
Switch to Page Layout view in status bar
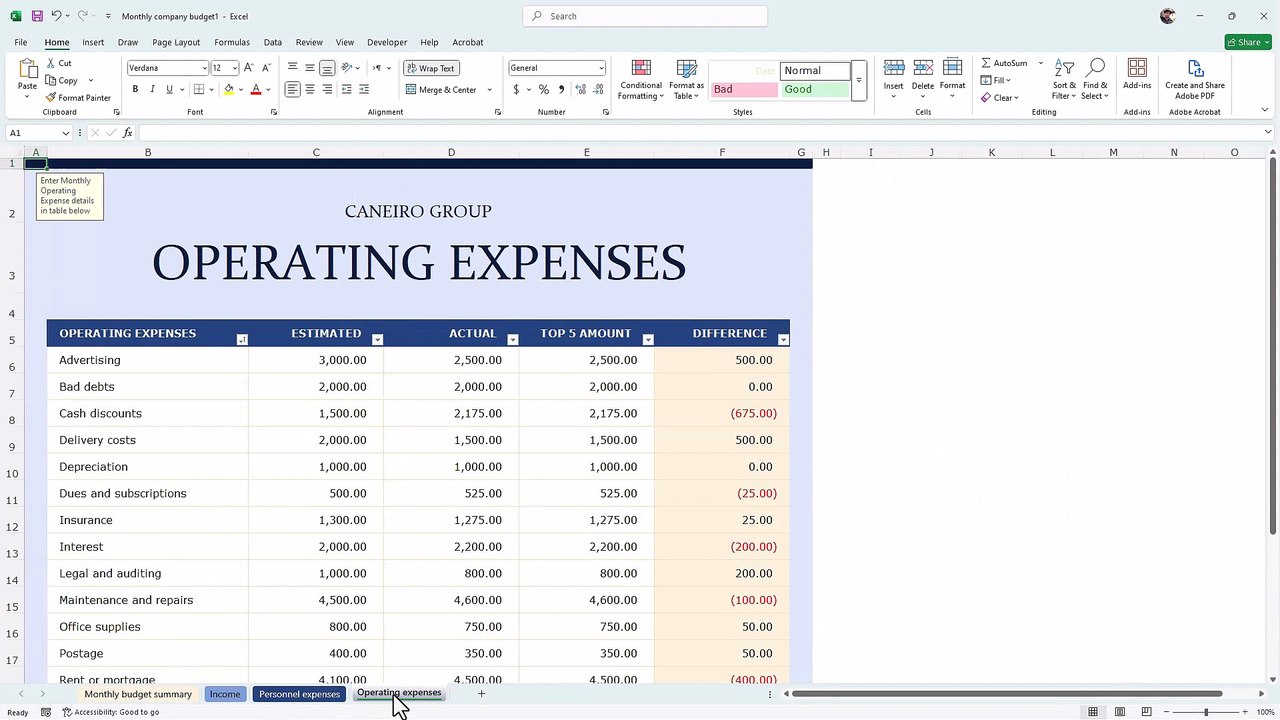(1119, 712)
